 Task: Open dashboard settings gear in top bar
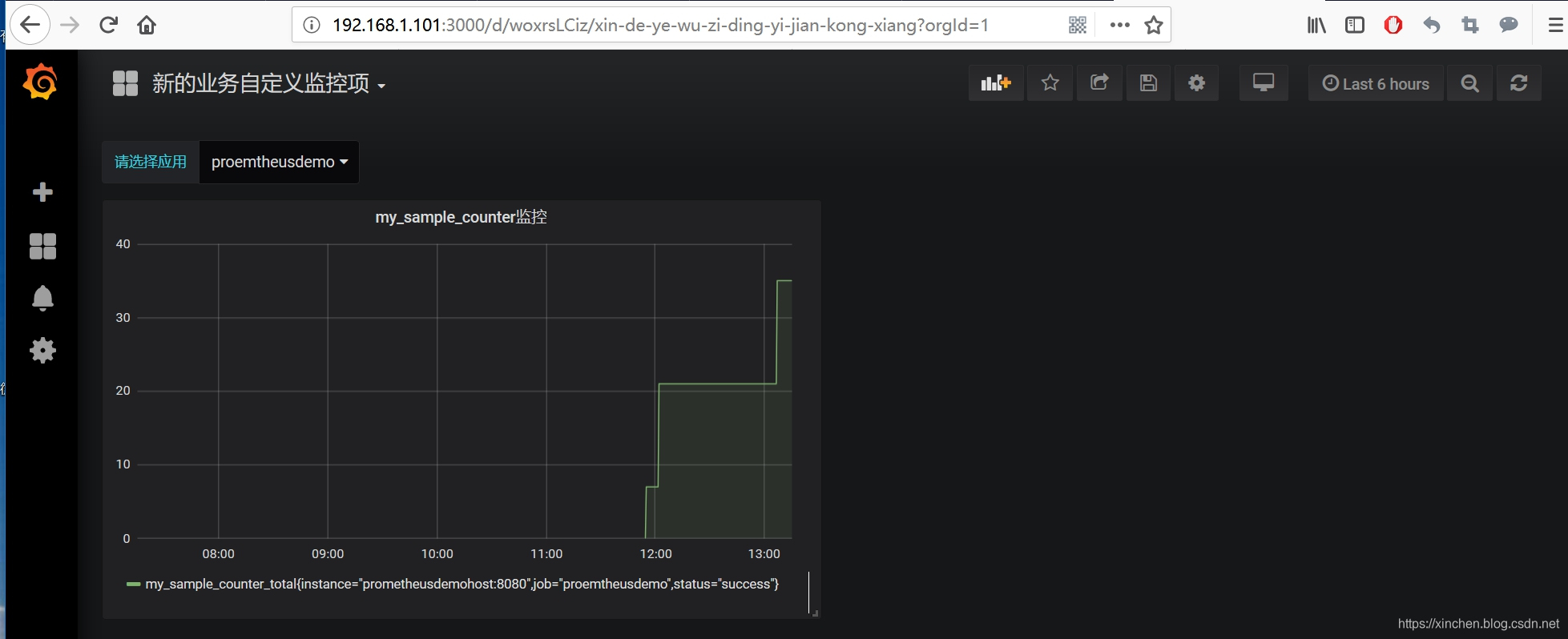click(x=1196, y=83)
